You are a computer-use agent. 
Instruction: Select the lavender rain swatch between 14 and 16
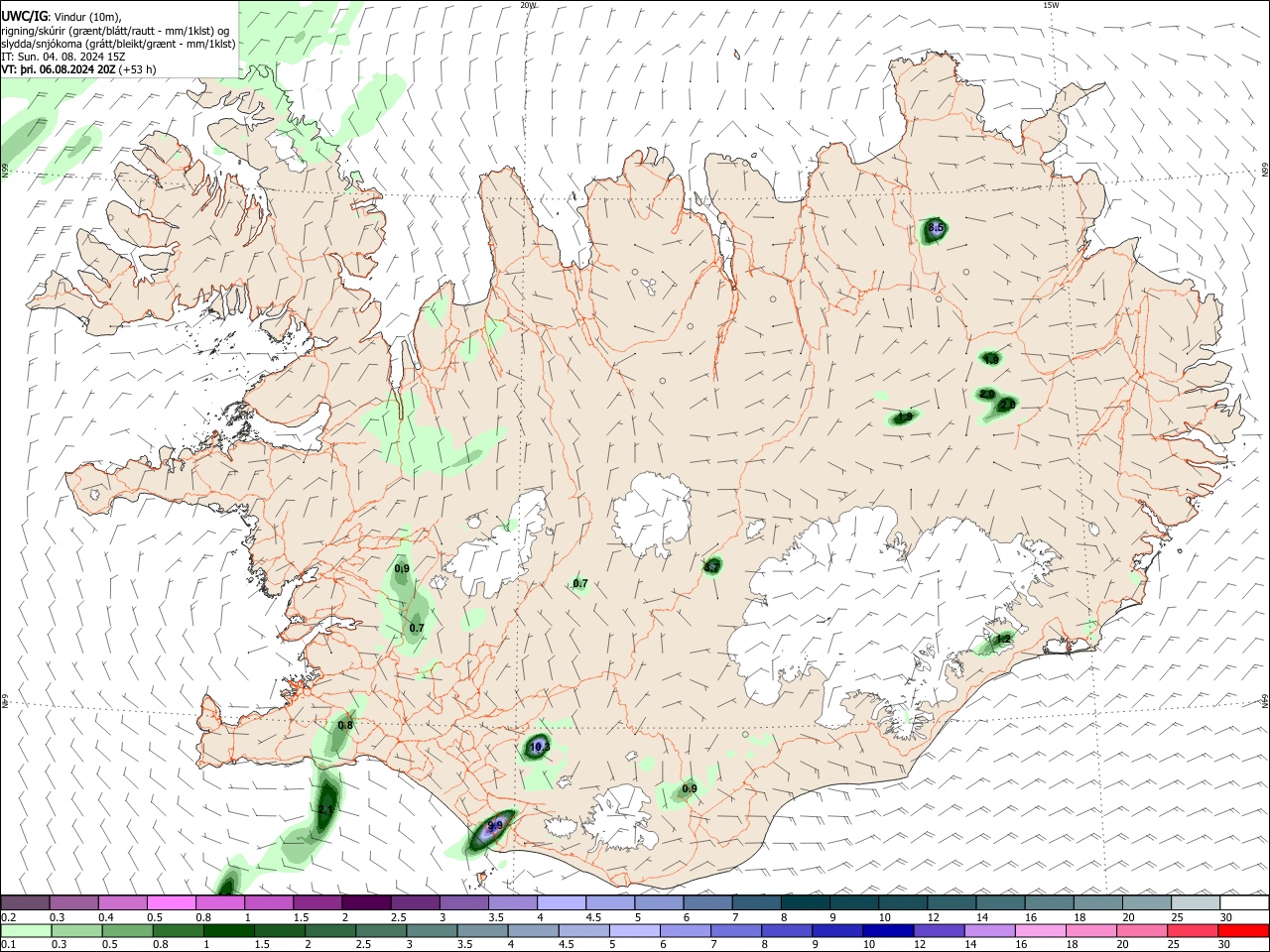click(989, 930)
